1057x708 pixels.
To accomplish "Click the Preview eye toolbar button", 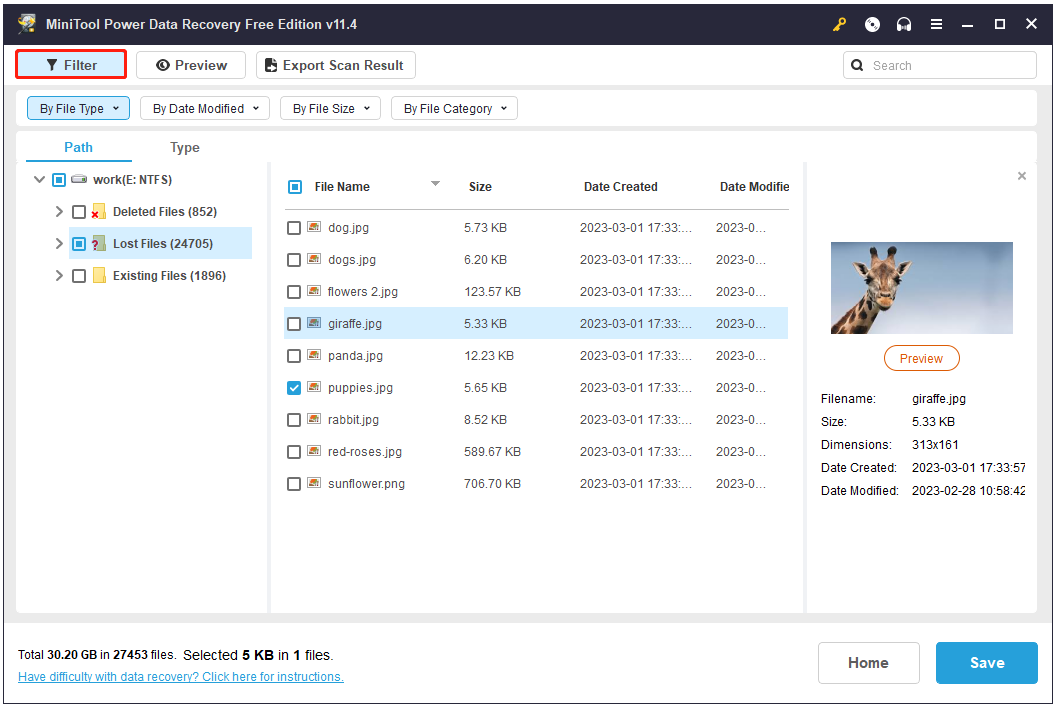I will tap(191, 65).
